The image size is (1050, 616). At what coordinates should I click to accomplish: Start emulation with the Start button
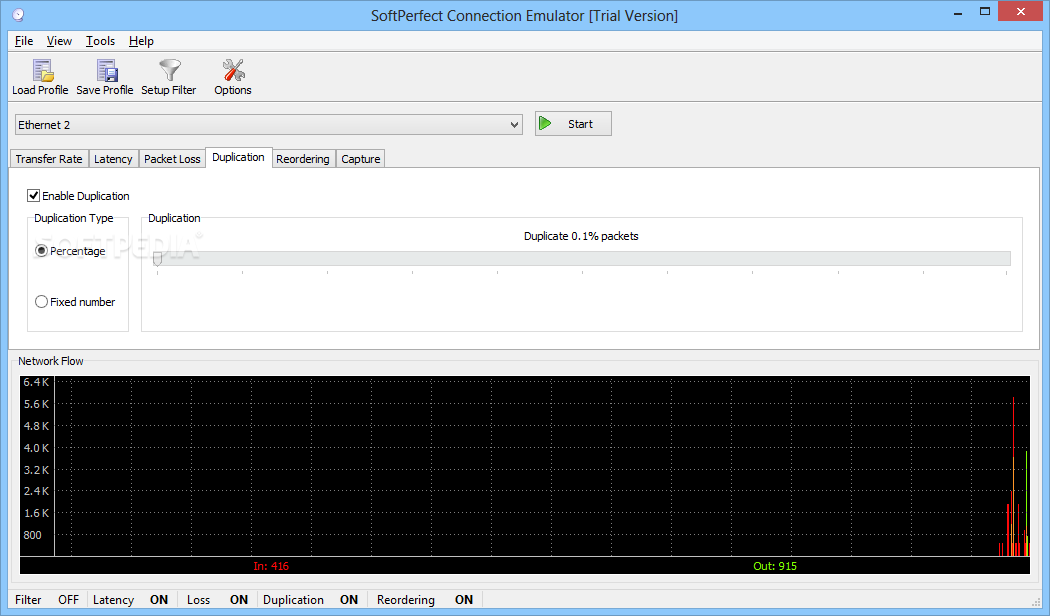click(x=573, y=124)
